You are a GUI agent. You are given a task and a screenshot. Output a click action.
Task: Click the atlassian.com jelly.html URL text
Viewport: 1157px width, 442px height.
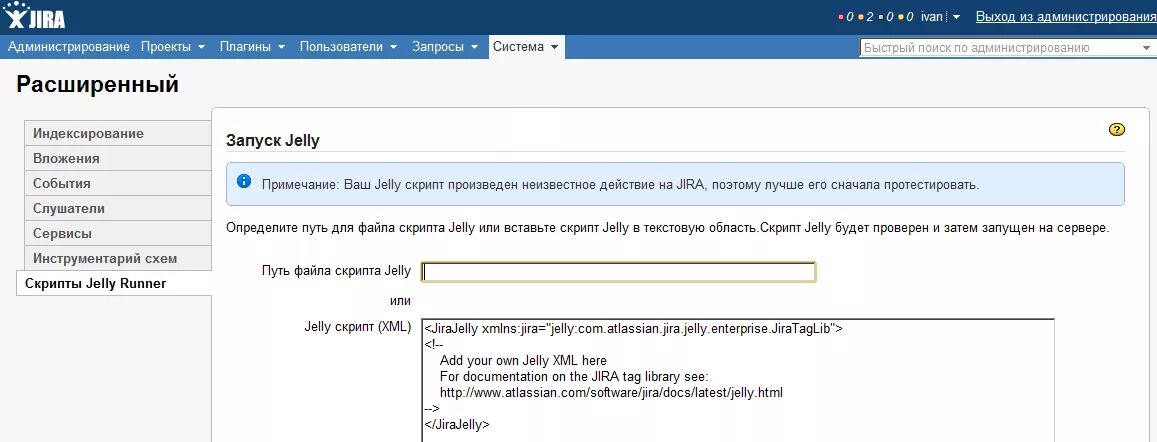tap(611, 393)
